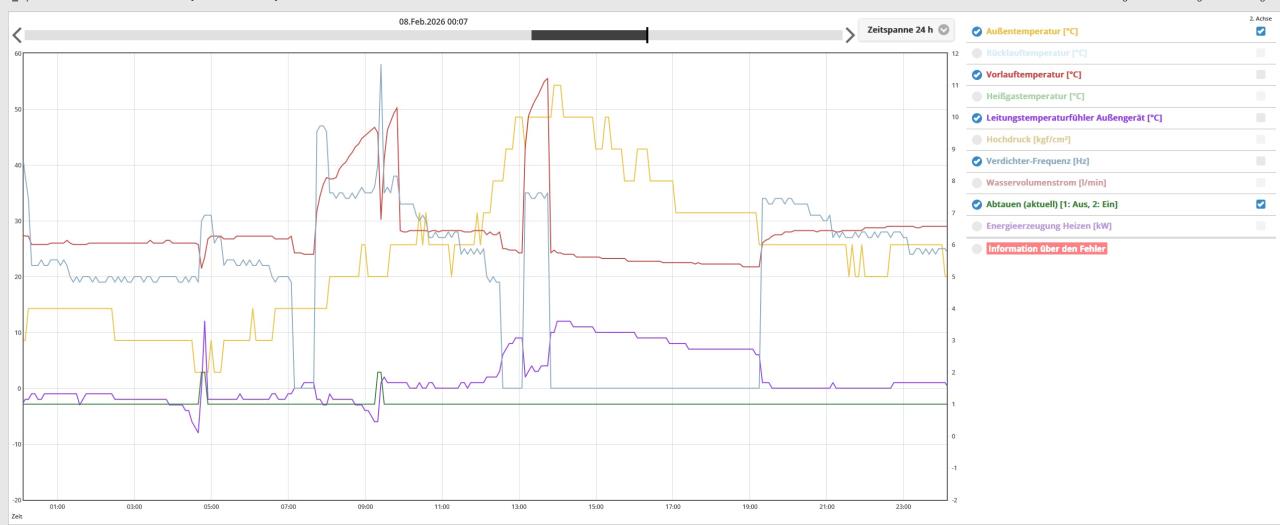Open the Zeitspanne 24 h dropdown
This screenshot has width=1280, height=525.
(907, 30)
